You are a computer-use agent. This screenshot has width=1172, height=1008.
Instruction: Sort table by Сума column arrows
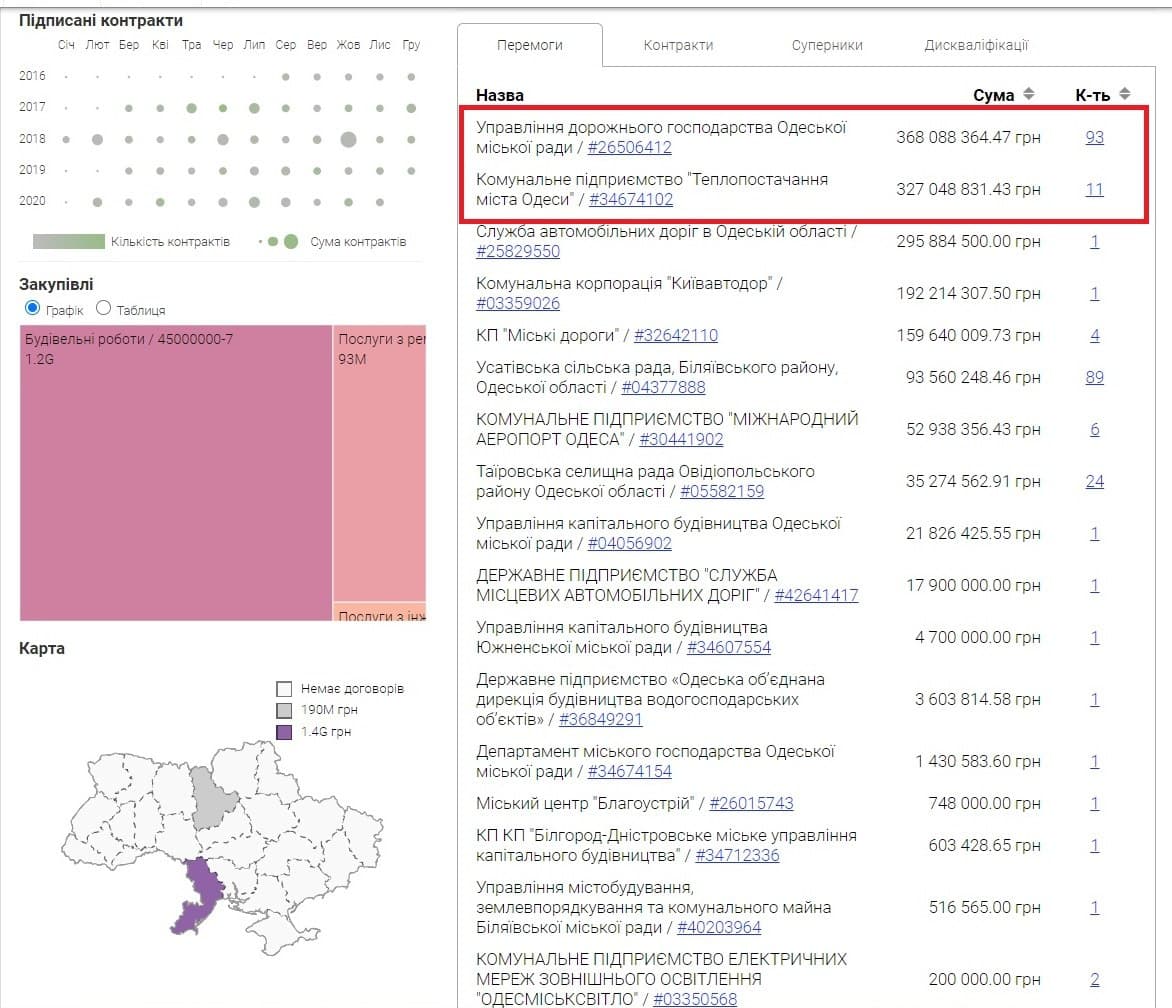tap(1028, 94)
